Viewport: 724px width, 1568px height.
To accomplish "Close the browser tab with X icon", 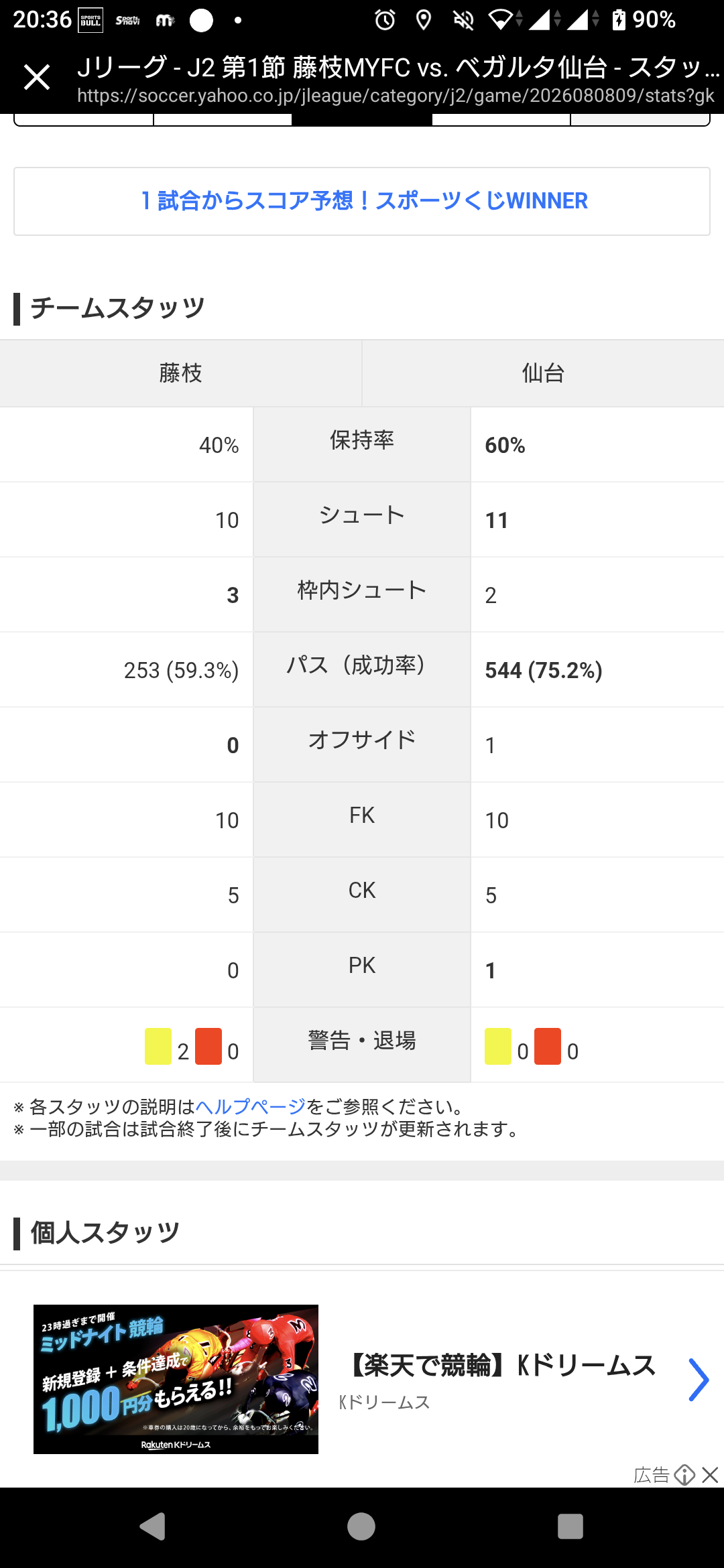I will click(x=37, y=77).
